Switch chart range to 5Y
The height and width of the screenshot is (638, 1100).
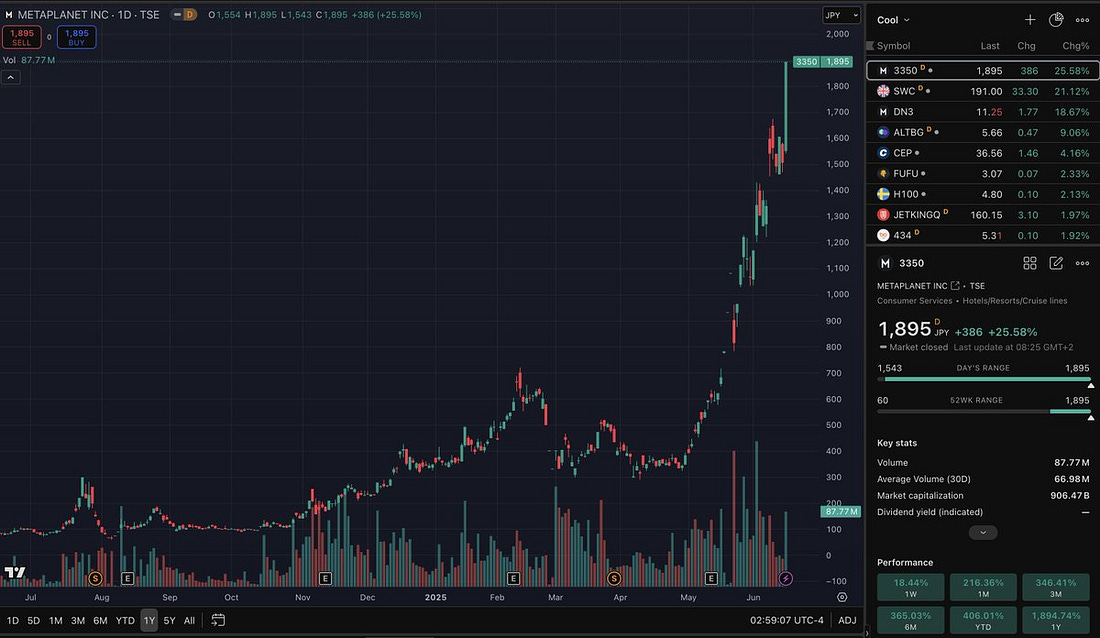[169, 620]
